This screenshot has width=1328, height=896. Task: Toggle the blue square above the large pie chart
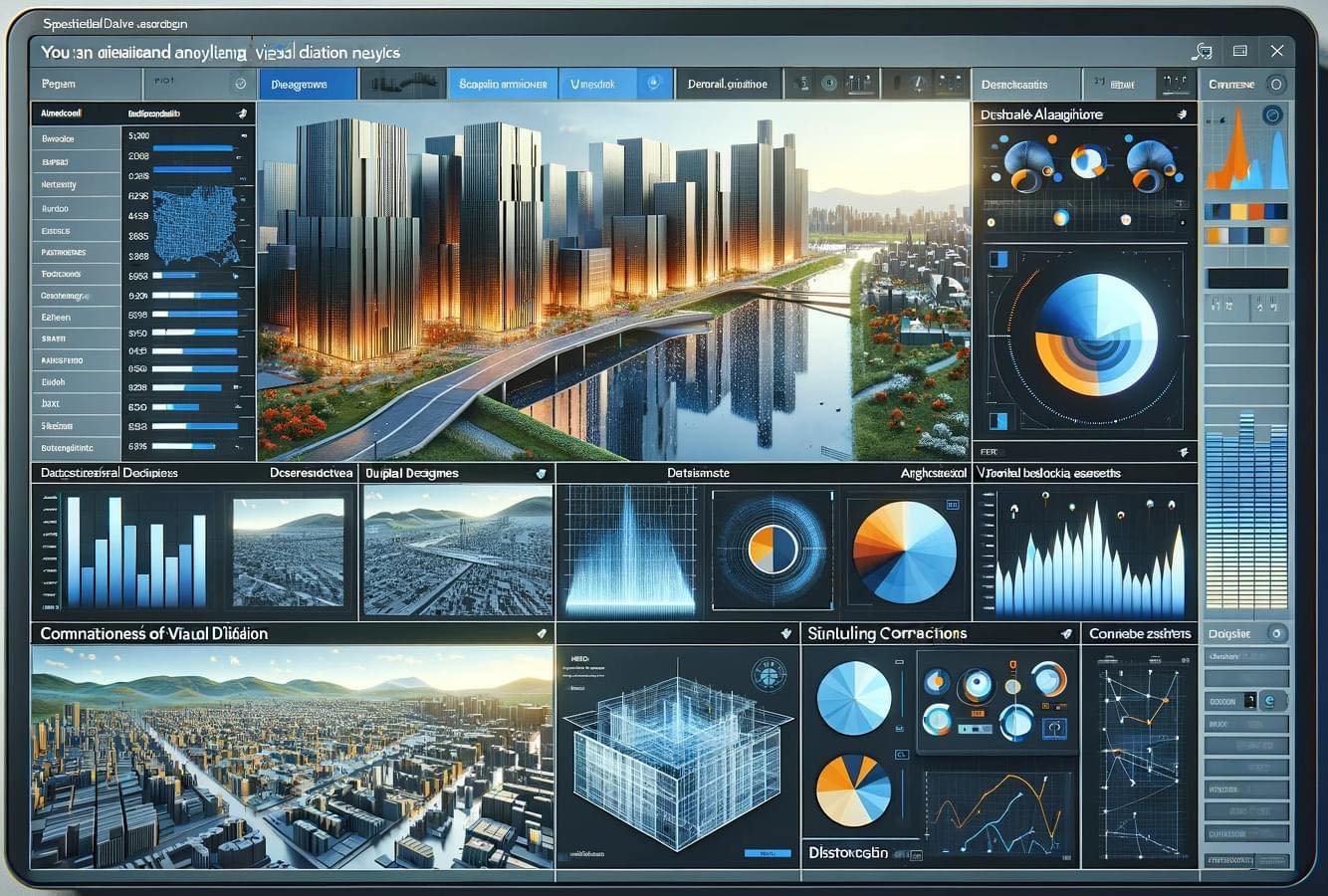997,260
